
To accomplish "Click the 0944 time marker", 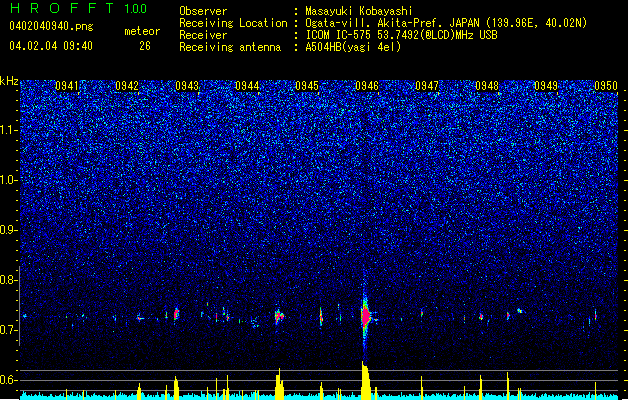I will tap(247, 86).
